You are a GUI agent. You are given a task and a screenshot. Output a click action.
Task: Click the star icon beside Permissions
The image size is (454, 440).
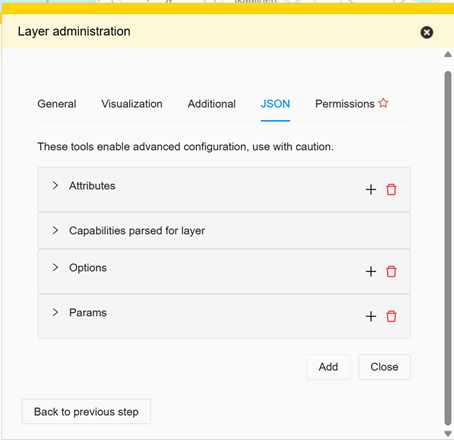pos(383,103)
